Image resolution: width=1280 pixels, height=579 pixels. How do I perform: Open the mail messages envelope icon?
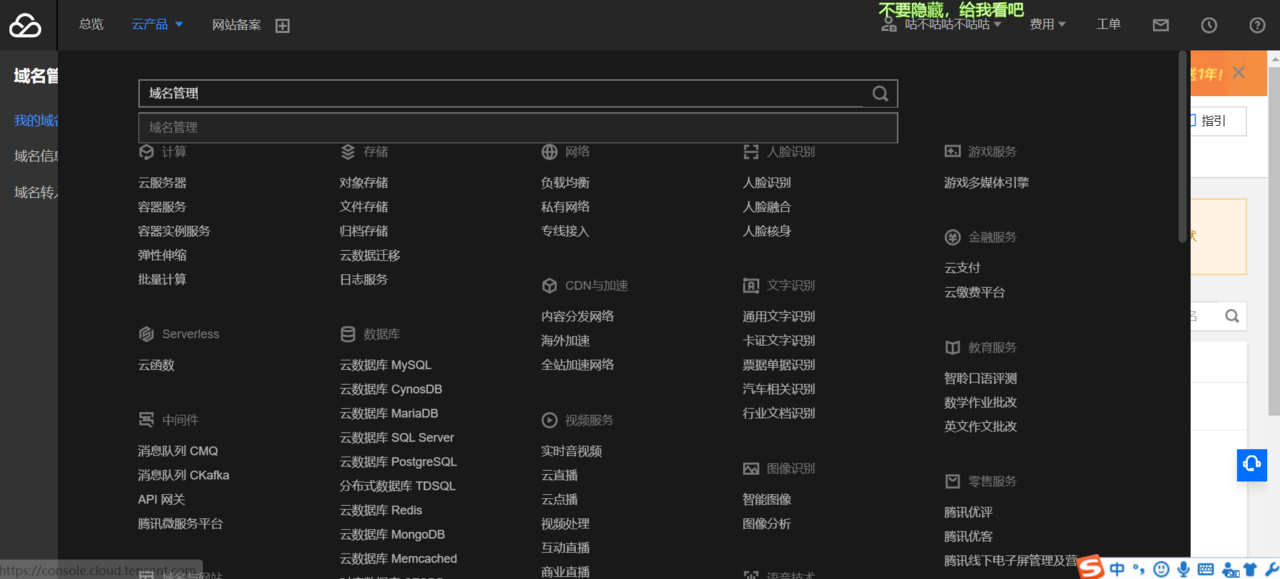click(1160, 25)
